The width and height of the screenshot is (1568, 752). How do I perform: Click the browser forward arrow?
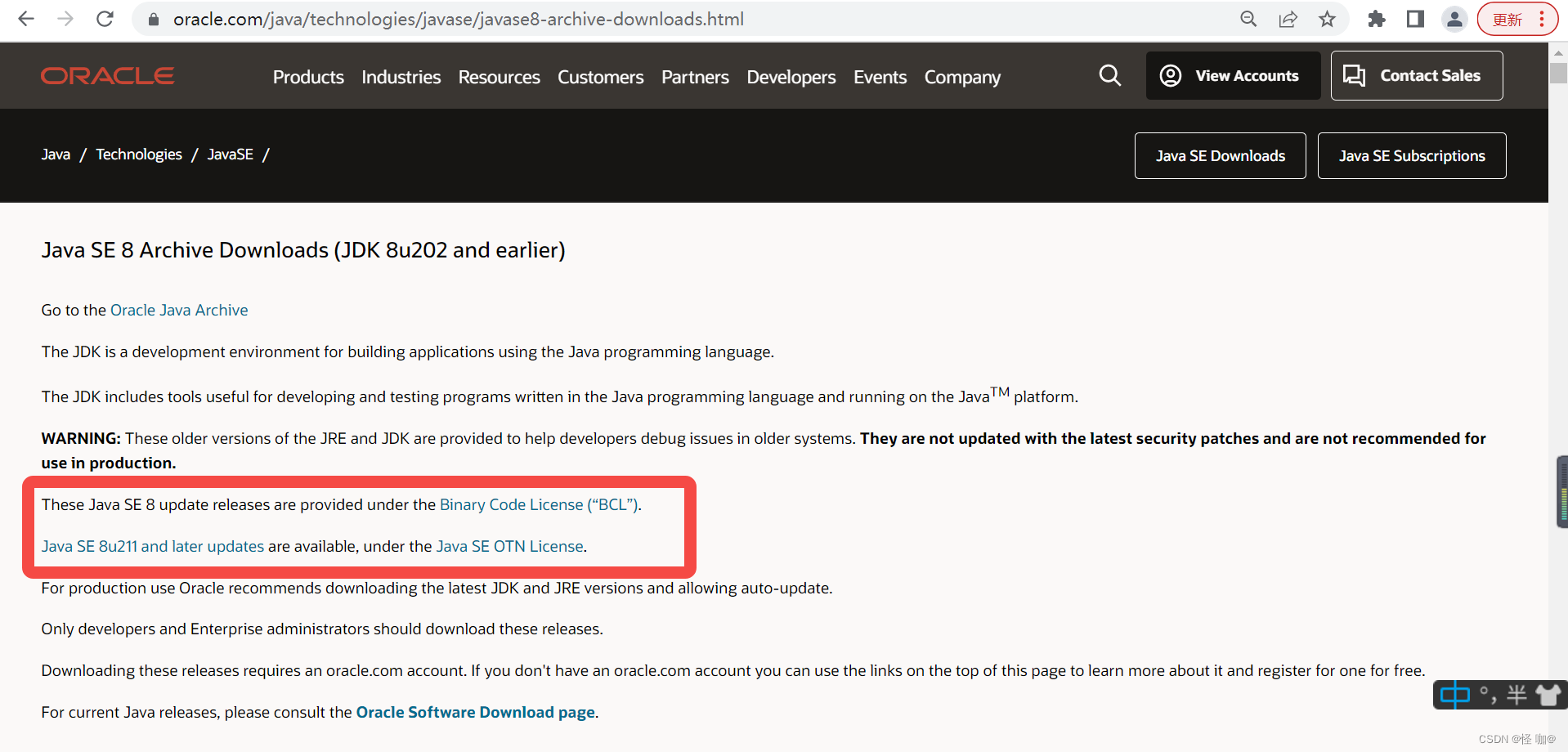(65, 19)
